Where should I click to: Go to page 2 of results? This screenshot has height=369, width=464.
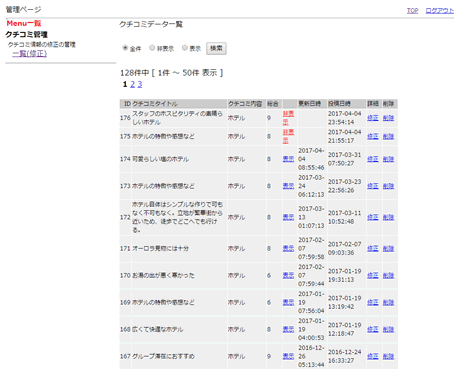pyautogui.click(x=132, y=84)
